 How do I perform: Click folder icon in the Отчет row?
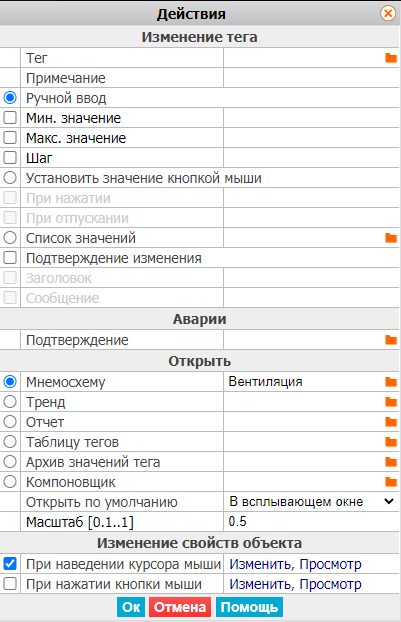pos(391,422)
